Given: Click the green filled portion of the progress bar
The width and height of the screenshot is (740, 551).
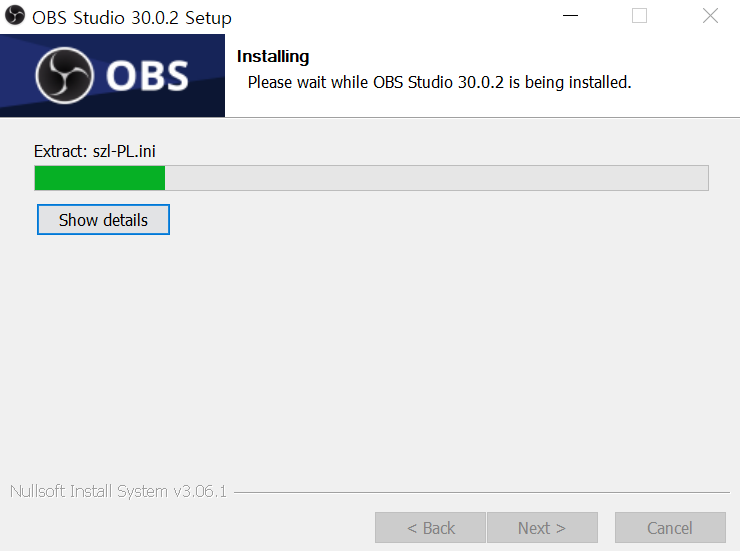Looking at the screenshot, I should pos(100,178).
